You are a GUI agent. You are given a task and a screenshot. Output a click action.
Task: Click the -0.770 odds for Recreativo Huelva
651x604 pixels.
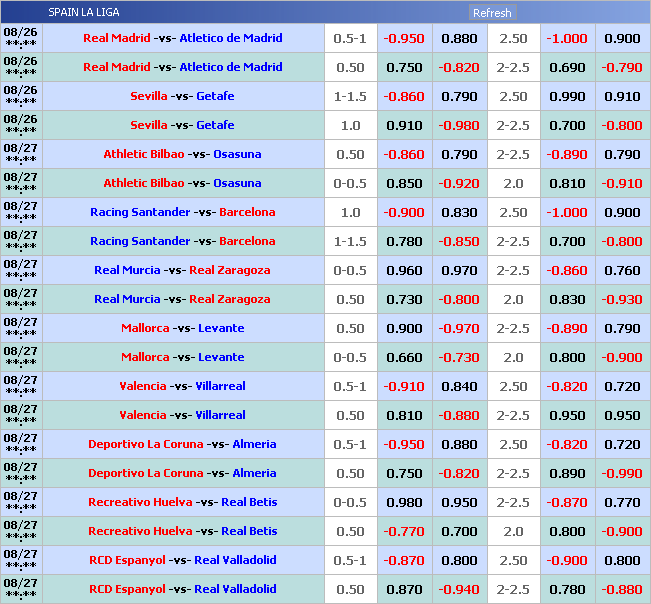pyautogui.click(x=405, y=531)
